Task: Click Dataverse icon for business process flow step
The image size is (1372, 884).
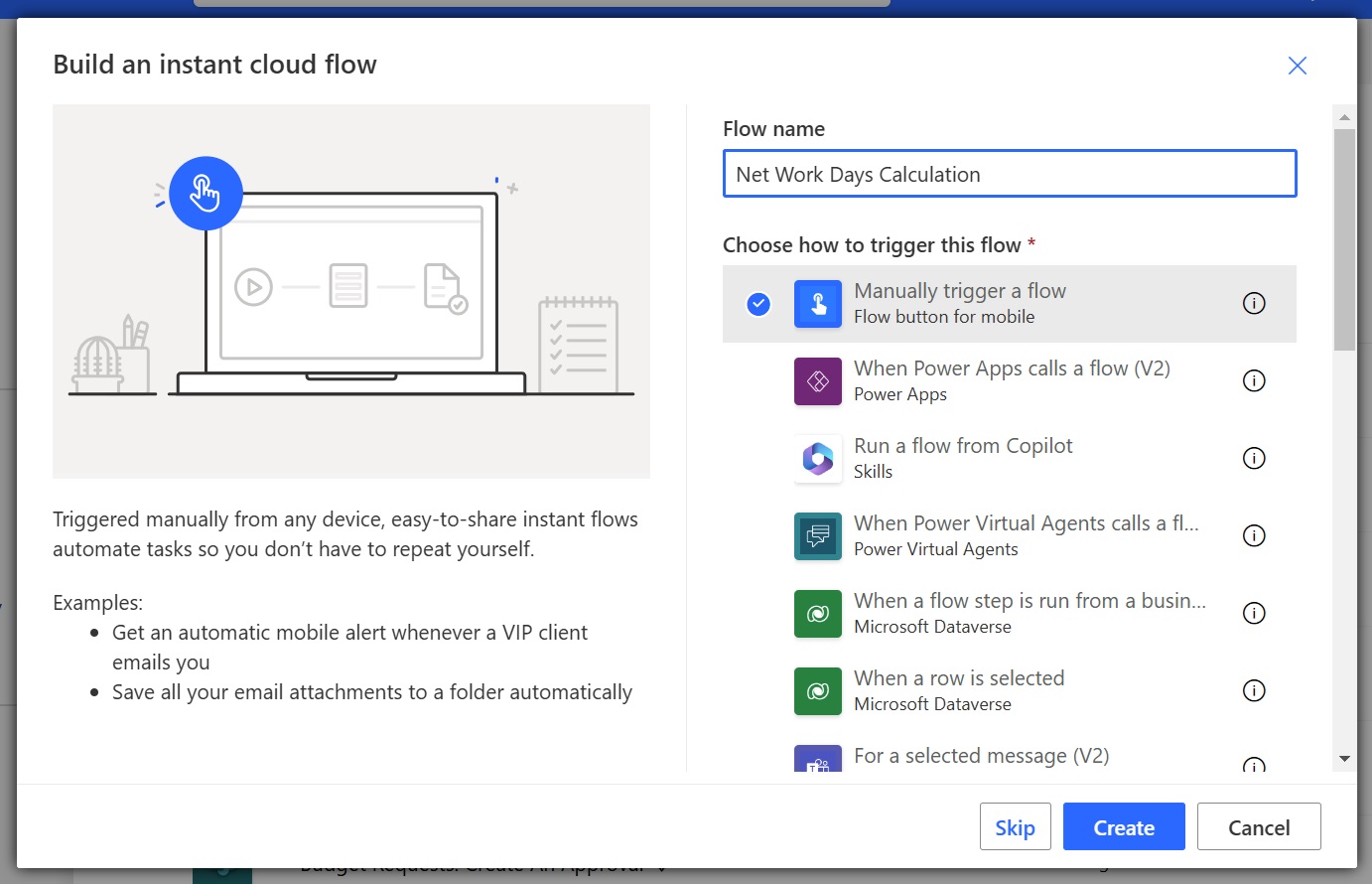Action: 818,614
